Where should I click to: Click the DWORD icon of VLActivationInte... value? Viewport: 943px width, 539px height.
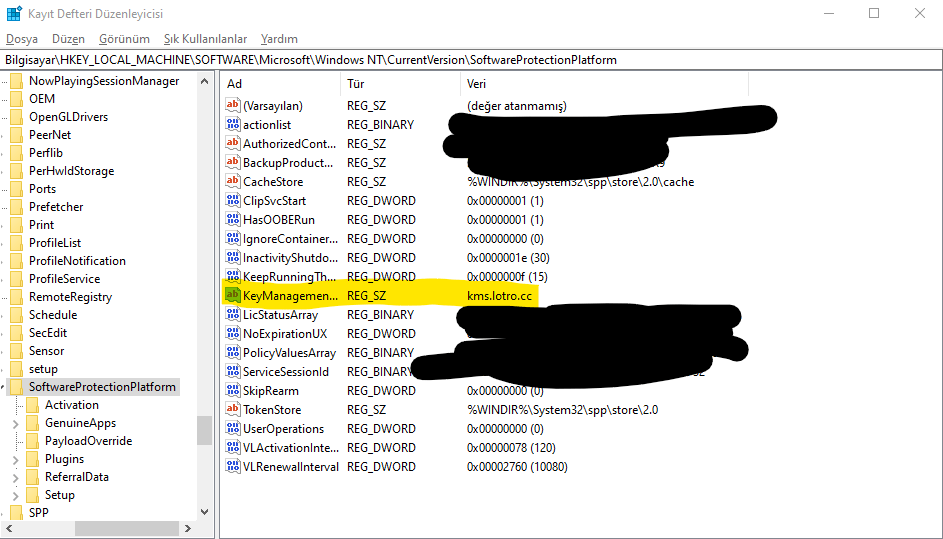[233, 448]
